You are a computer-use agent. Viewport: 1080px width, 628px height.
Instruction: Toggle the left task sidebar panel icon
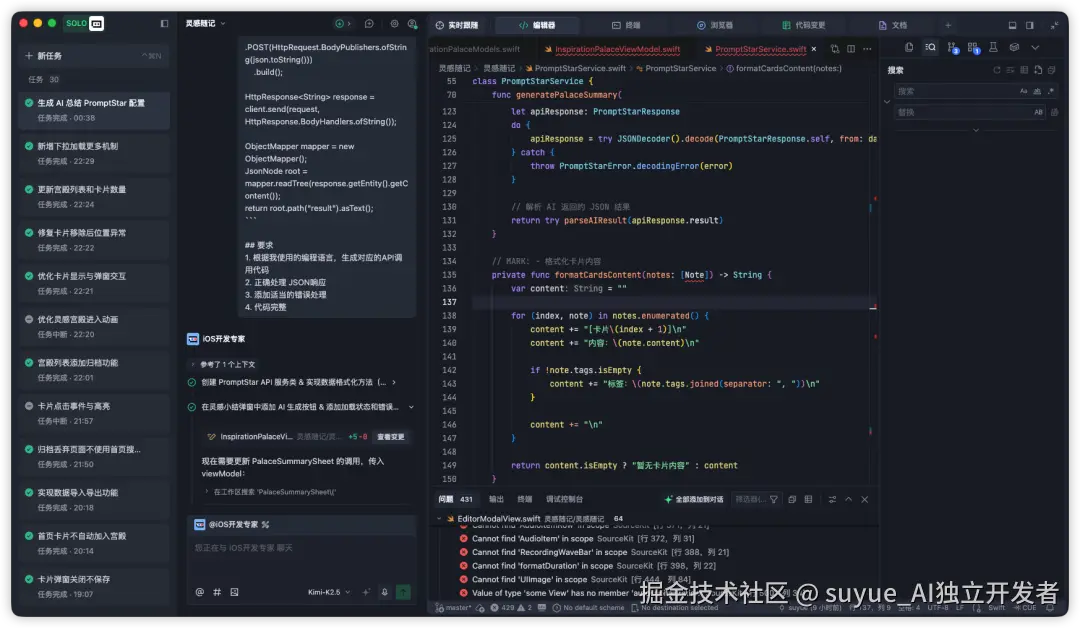pos(164,23)
